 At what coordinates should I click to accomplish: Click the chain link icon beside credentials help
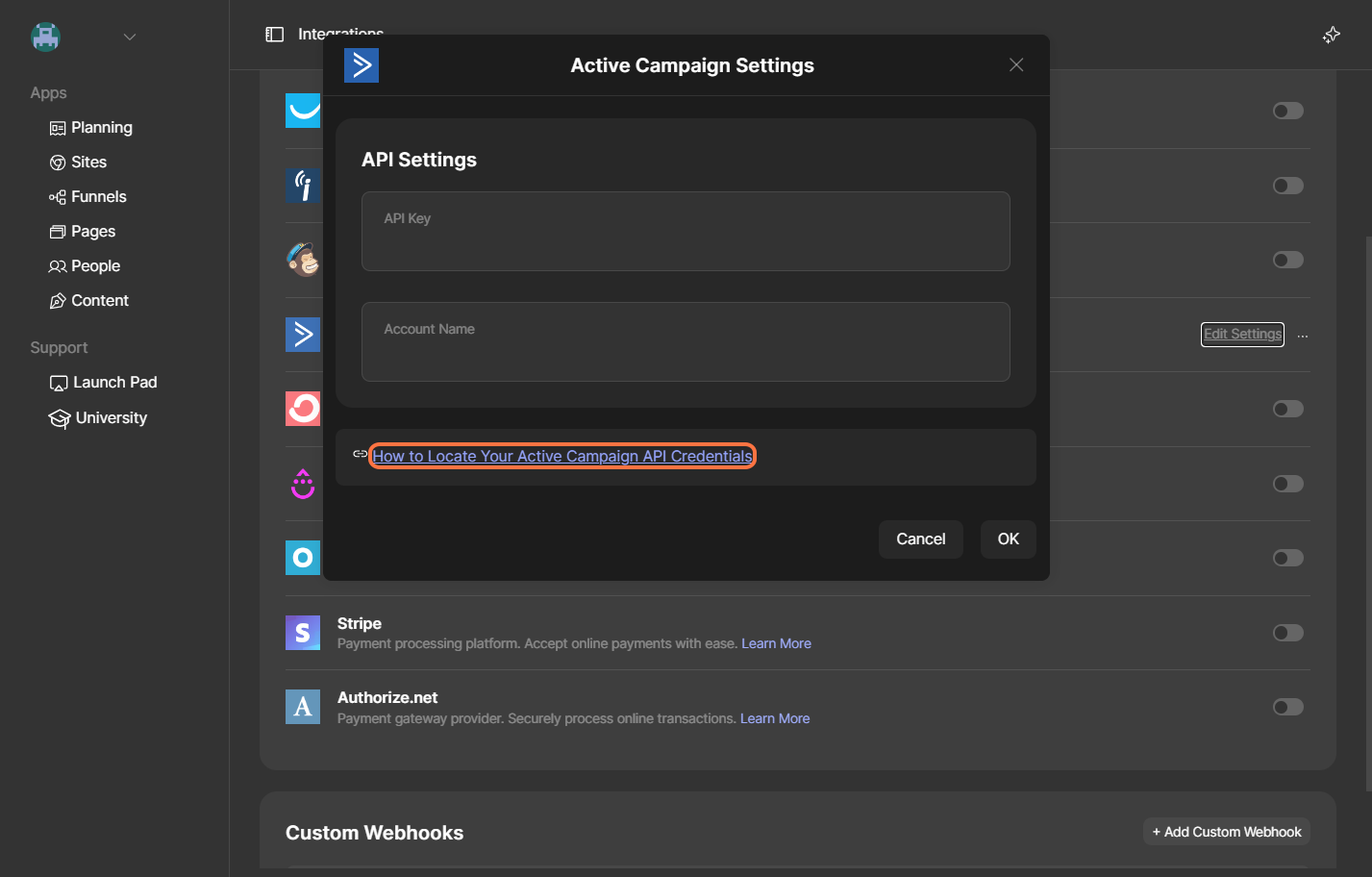pyautogui.click(x=360, y=454)
